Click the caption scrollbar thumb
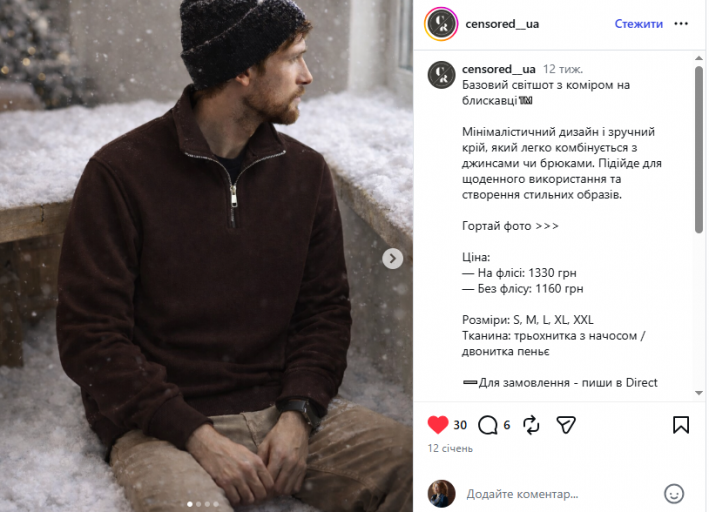Image resolution: width=709 pixels, height=512 pixels. point(699,149)
